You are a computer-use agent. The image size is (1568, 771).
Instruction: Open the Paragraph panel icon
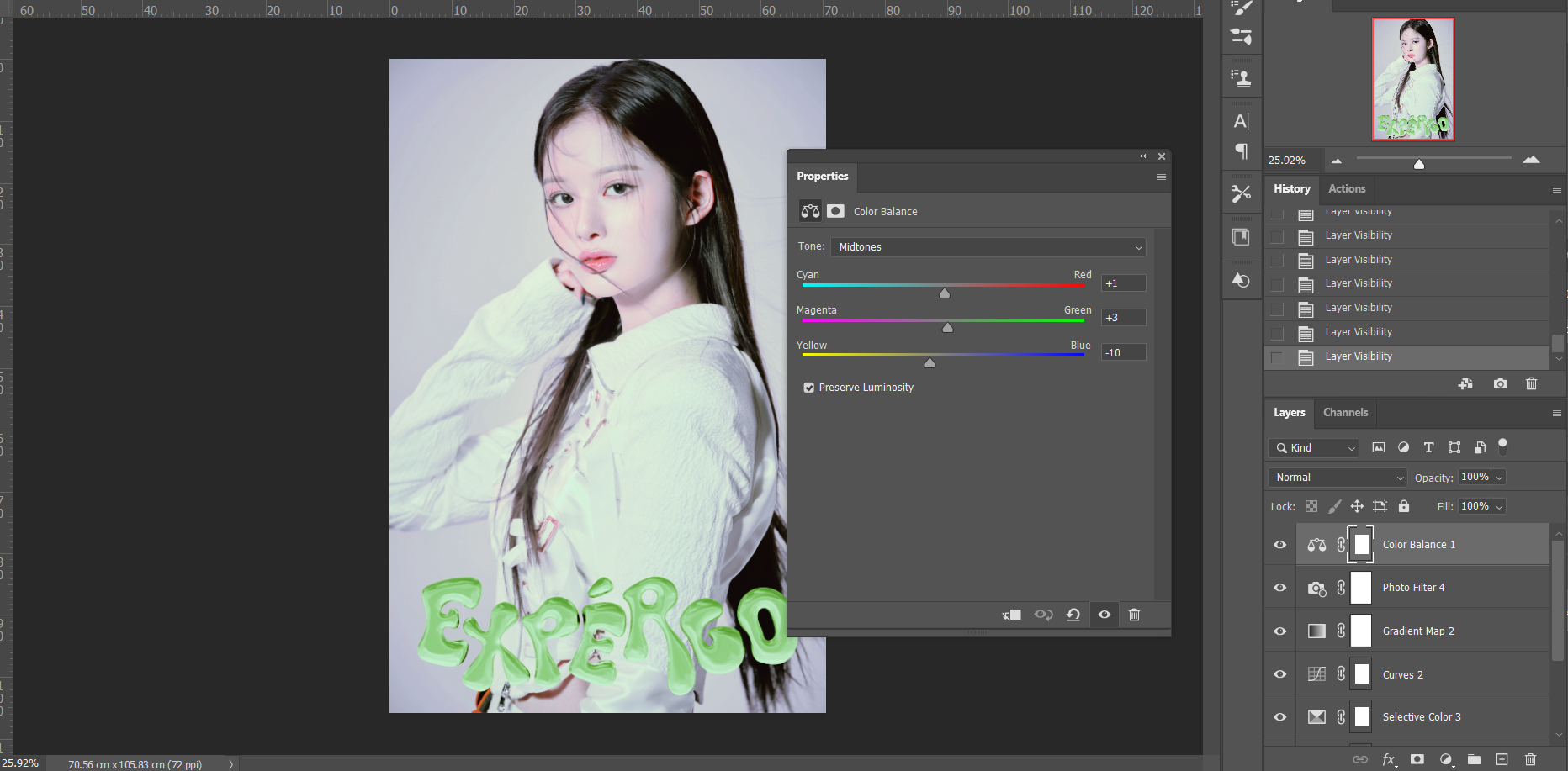1242,151
